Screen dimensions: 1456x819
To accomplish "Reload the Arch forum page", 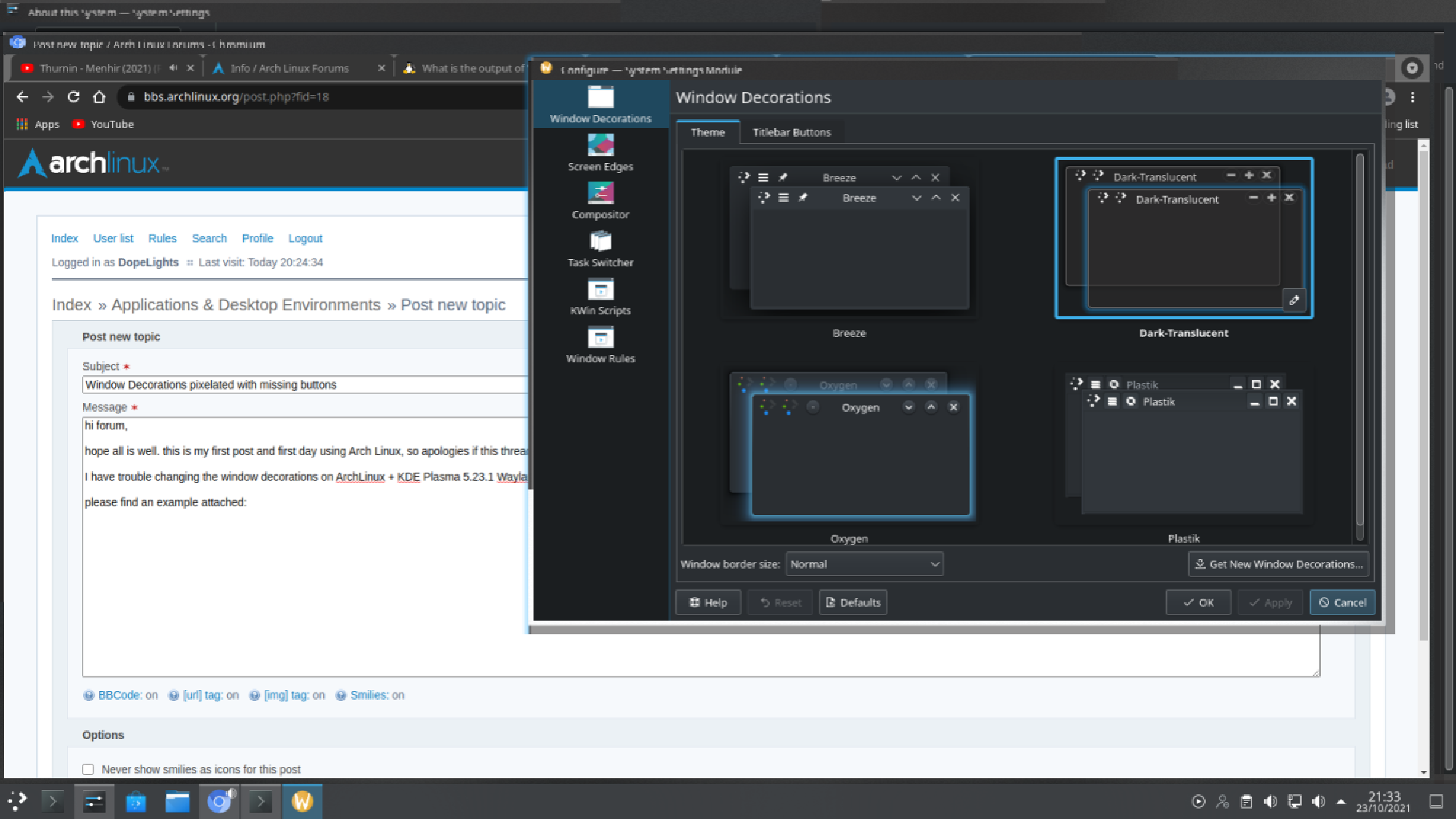I will coord(74,97).
